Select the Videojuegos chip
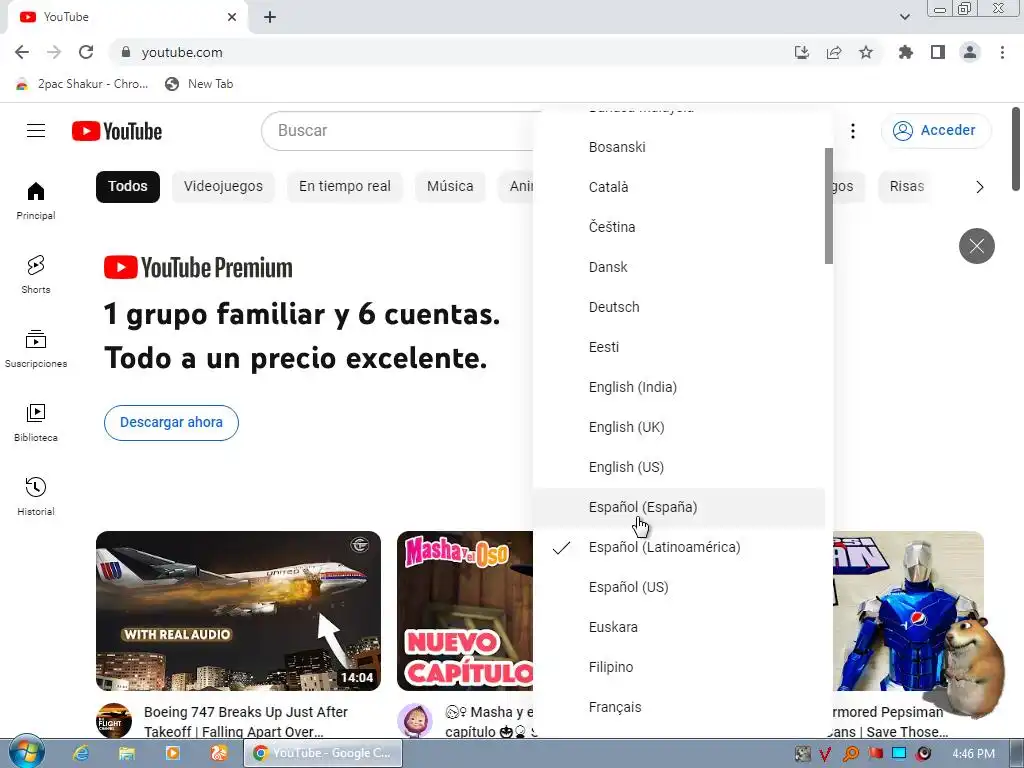The image size is (1024, 768). [x=223, y=187]
